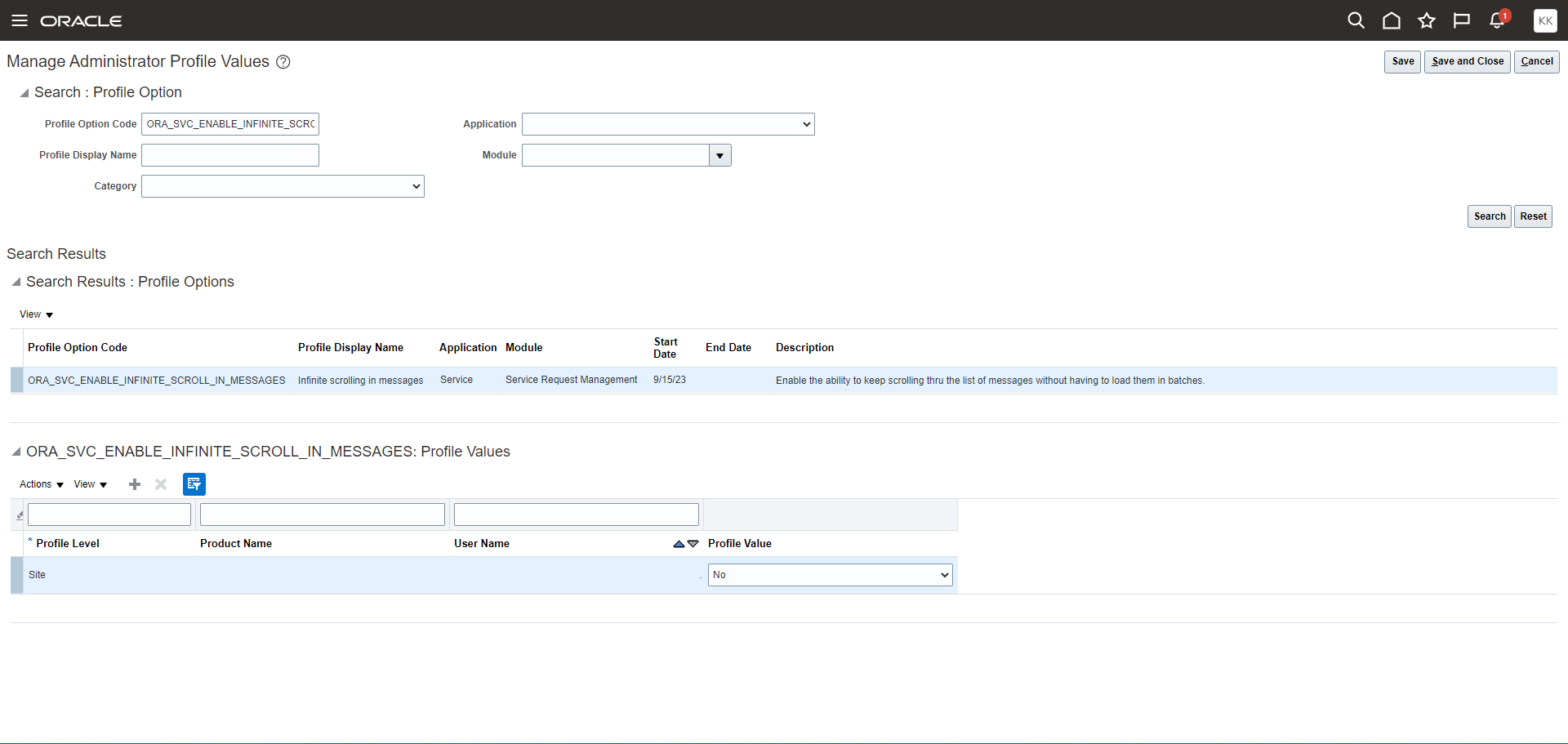
Task: Click the Save and Close button
Action: pyautogui.click(x=1466, y=61)
